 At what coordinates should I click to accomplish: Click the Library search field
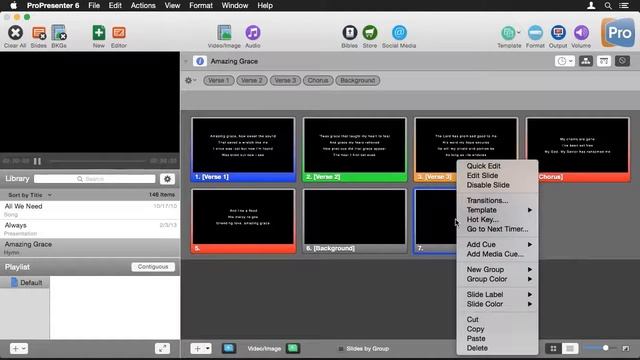(x=95, y=179)
